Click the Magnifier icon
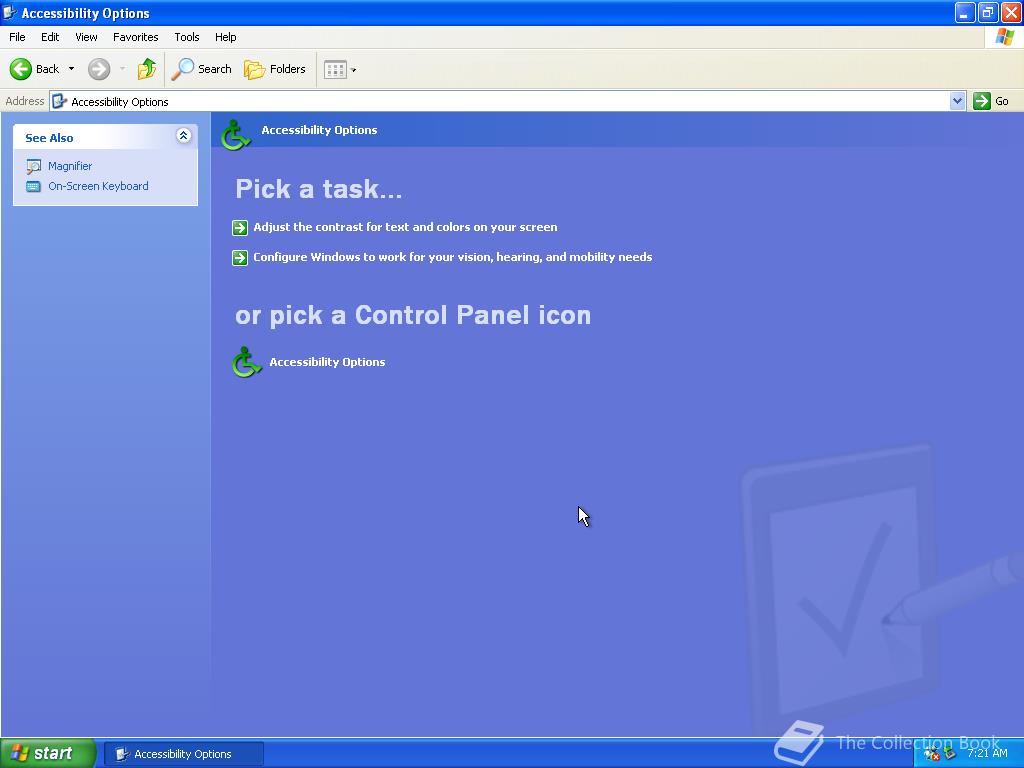The width and height of the screenshot is (1024, 768). click(33, 167)
